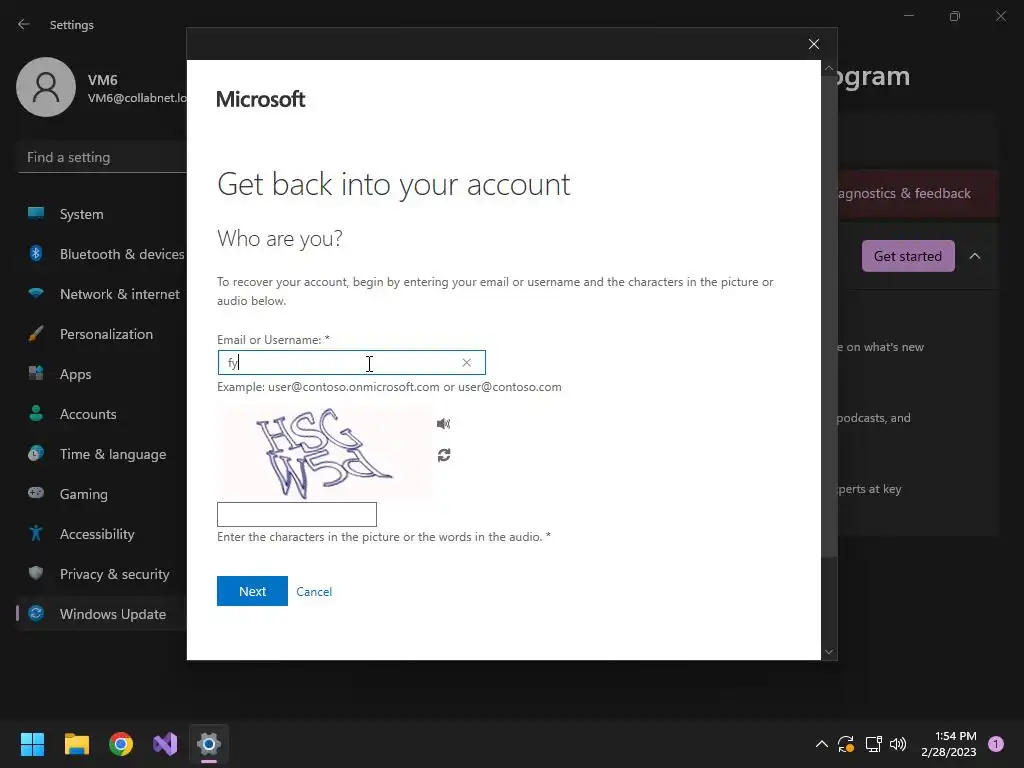Image resolution: width=1024 pixels, height=768 pixels.
Task: Select Windows Update in the sidebar
Action: point(102,614)
